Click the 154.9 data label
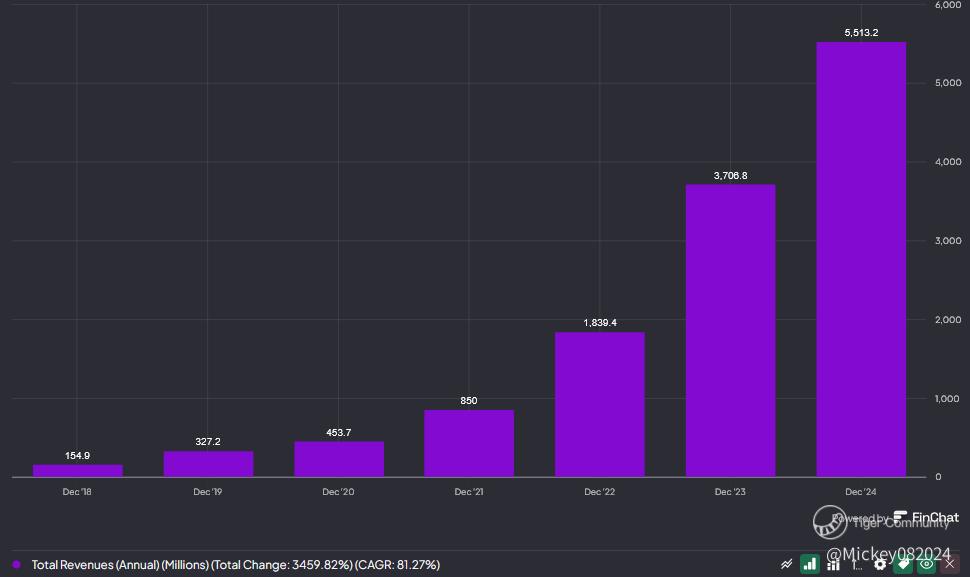 point(77,456)
